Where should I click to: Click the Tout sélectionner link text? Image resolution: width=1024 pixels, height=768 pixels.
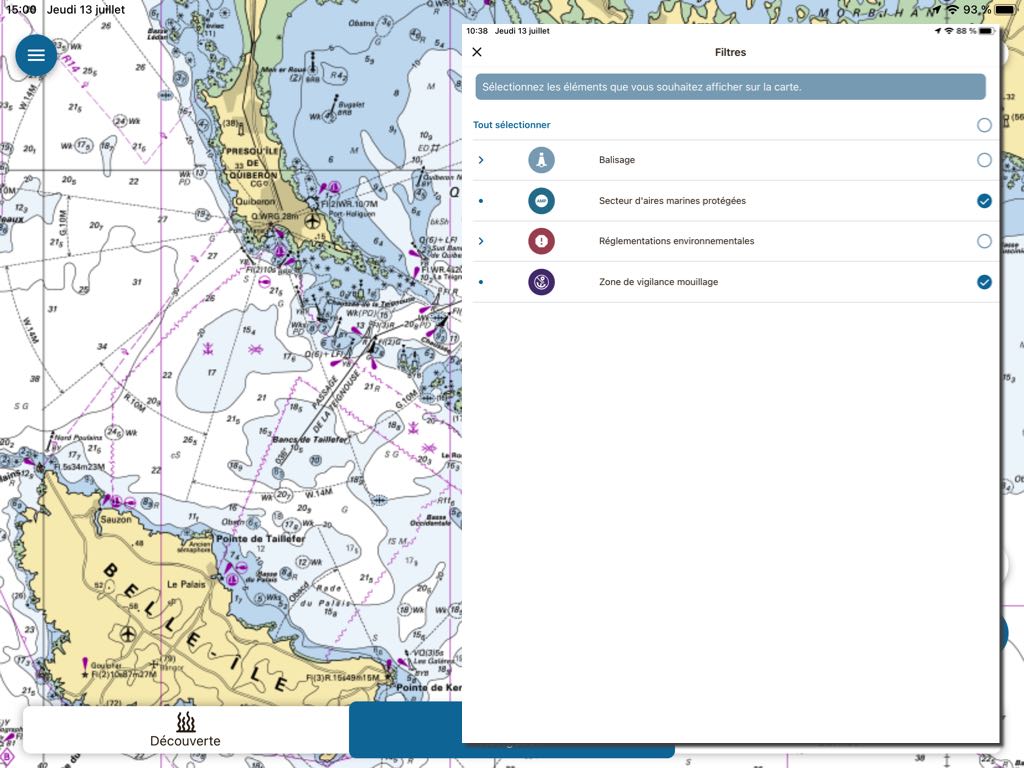click(x=512, y=125)
